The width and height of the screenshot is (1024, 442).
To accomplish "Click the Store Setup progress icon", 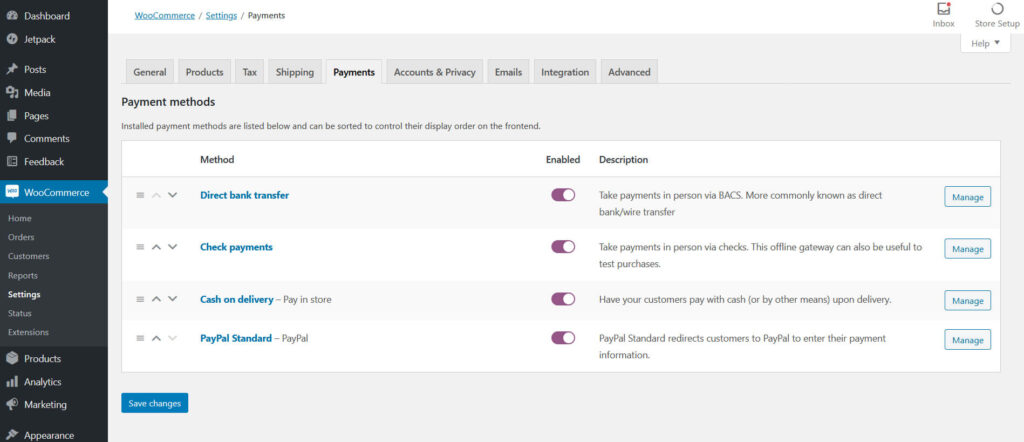I will pos(996,10).
